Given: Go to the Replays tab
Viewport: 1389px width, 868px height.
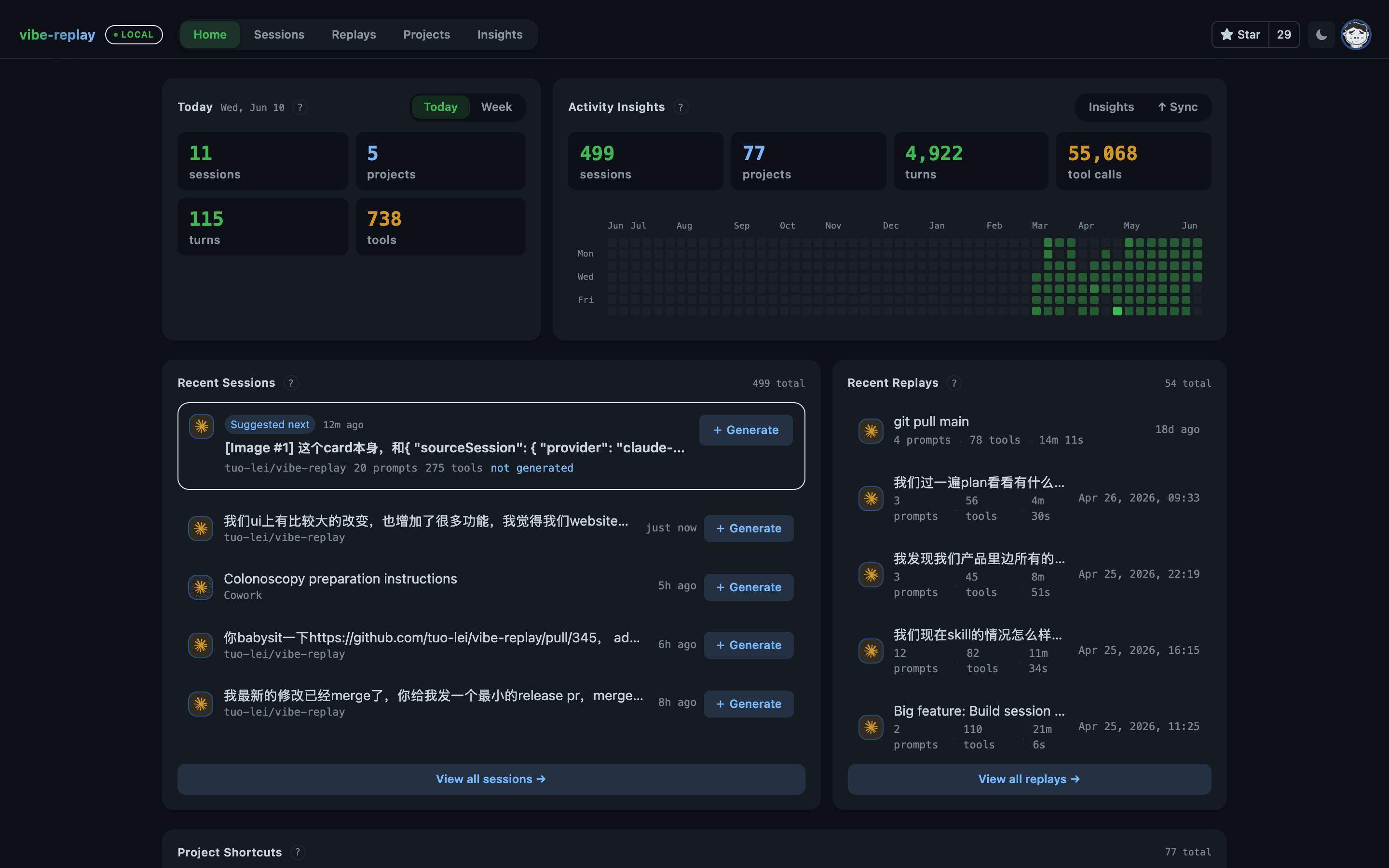Looking at the screenshot, I should coord(354,34).
